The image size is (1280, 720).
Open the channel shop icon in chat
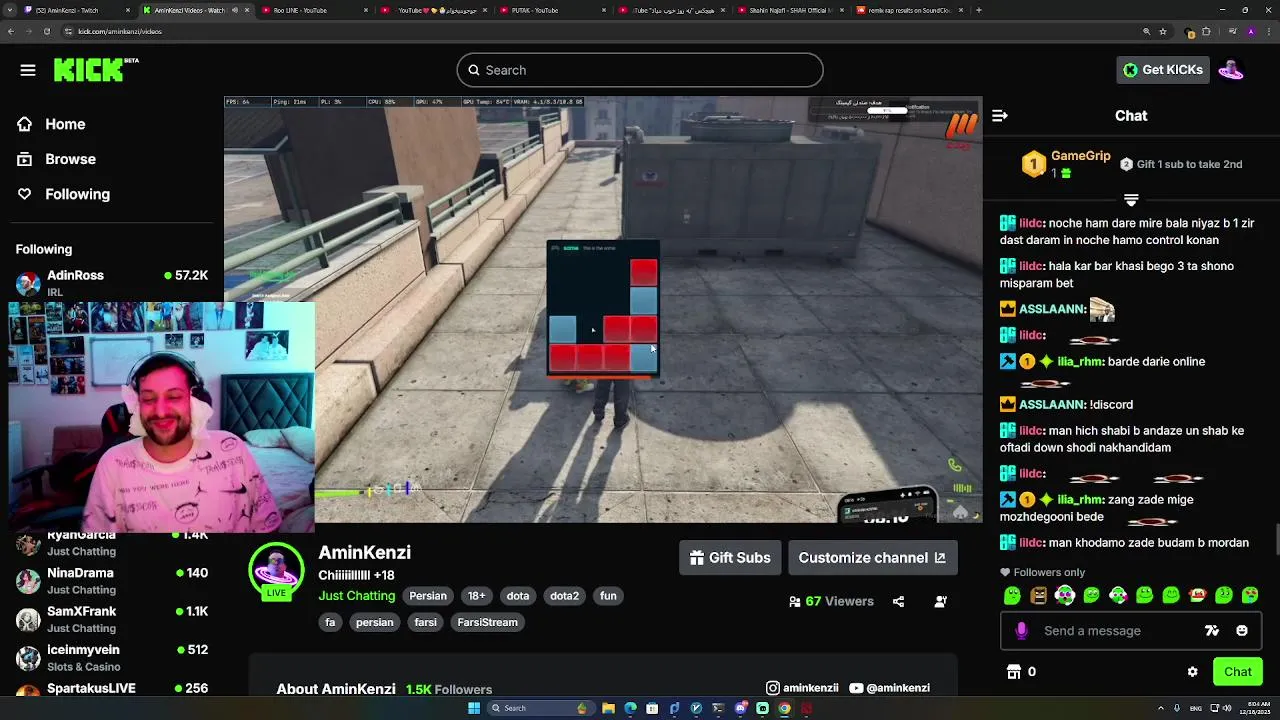[1014, 672]
